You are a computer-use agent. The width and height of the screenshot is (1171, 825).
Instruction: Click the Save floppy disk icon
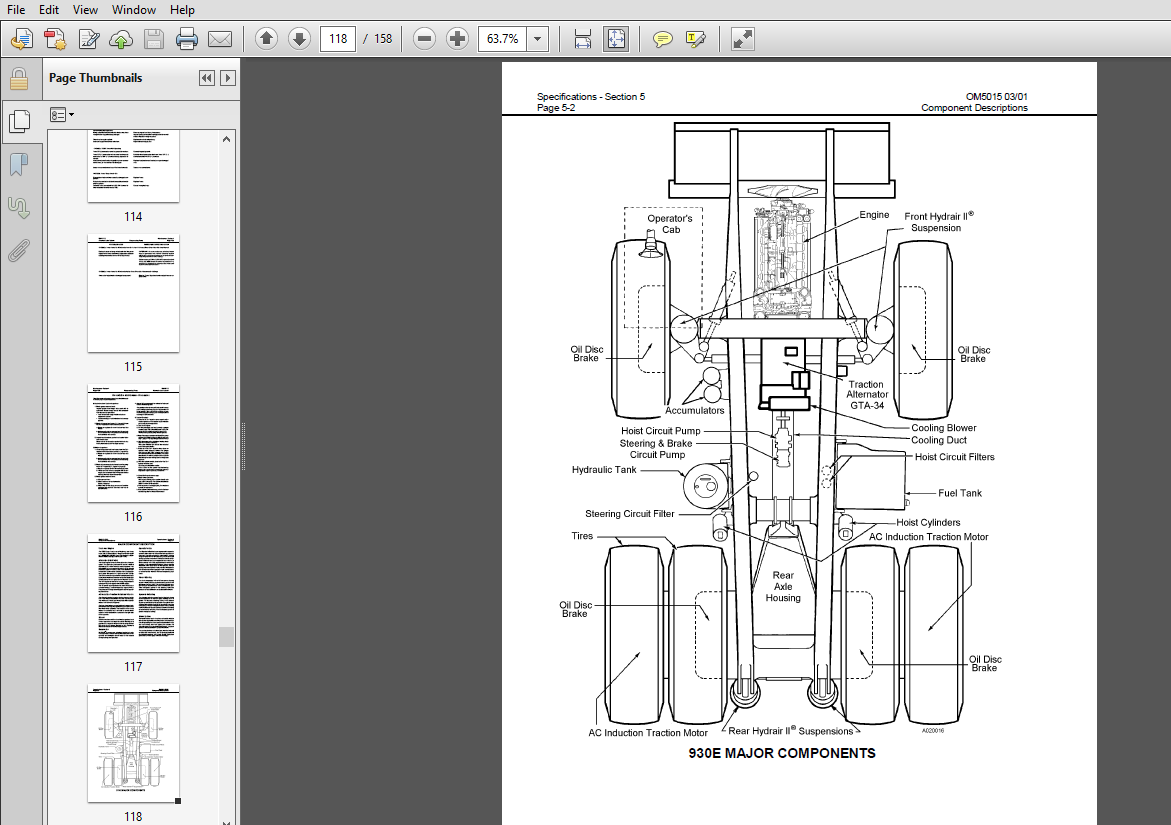(154, 39)
